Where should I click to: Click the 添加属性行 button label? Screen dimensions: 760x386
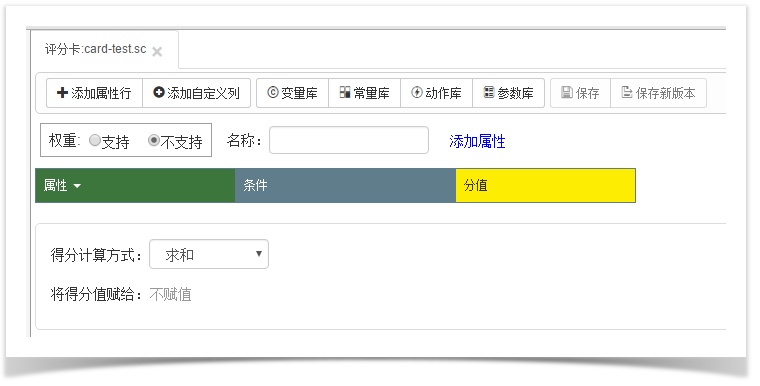tap(101, 93)
